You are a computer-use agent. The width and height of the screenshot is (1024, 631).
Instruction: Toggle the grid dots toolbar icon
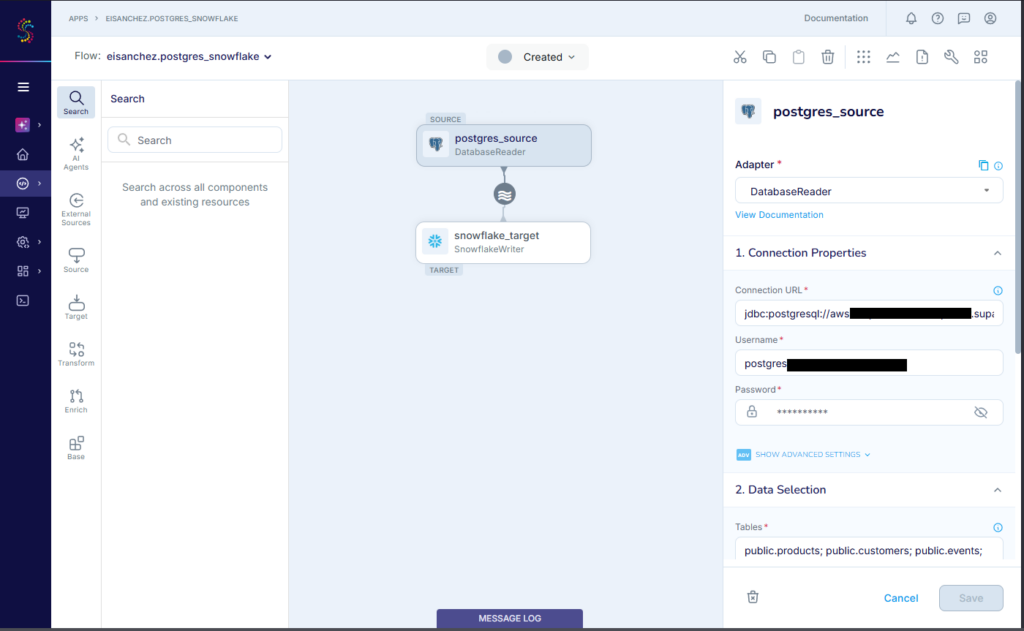863,57
